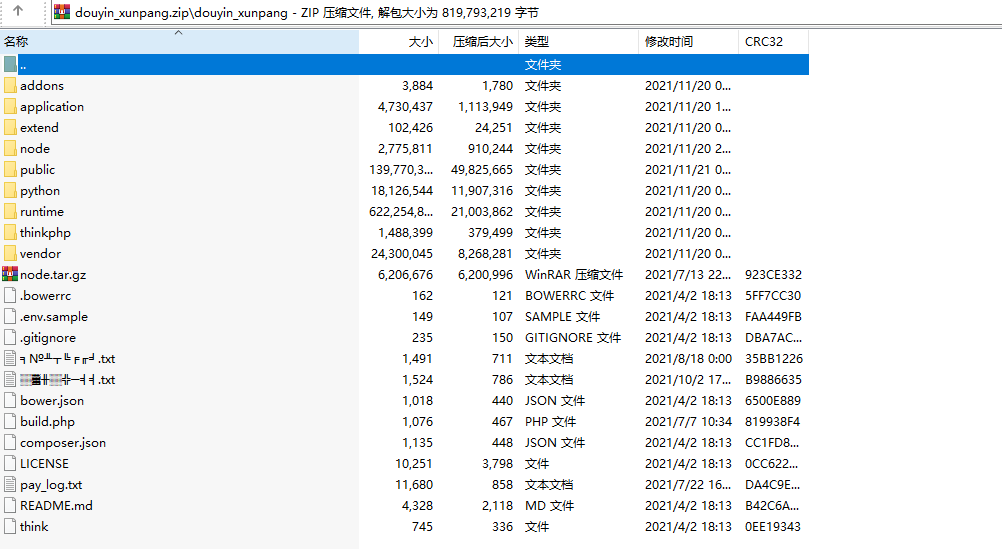Select the 'pay_log.txt' file name
This screenshot has width=1002, height=549.
point(51,485)
